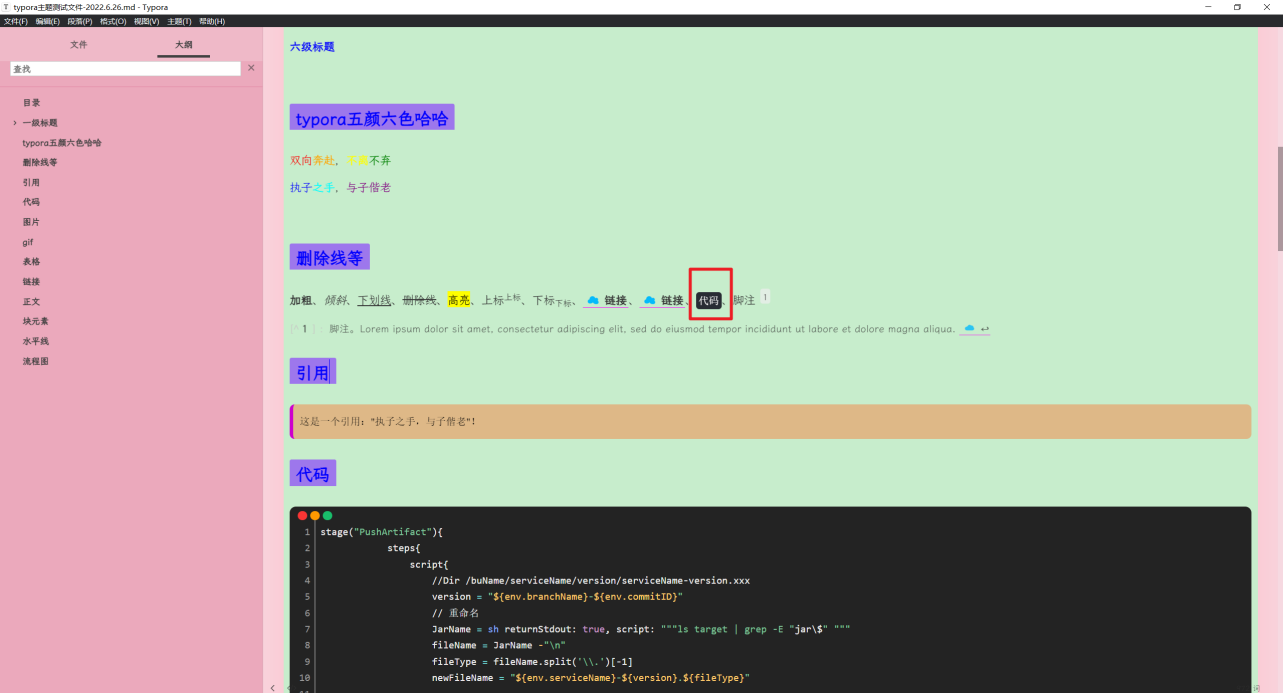Open the 编辑(E) menu
The height and width of the screenshot is (693, 1283).
point(47,21)
